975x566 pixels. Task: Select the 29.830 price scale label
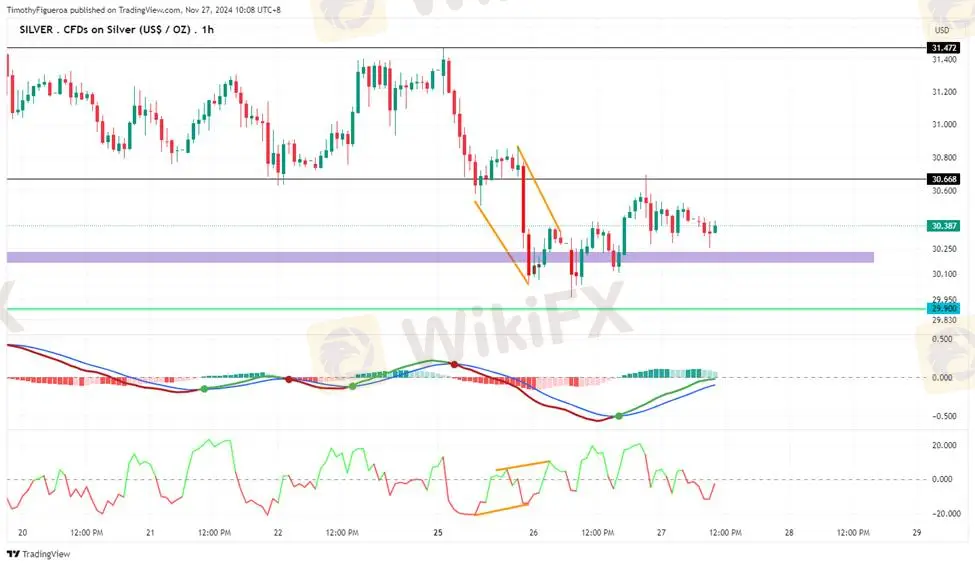tap(944, 320)
